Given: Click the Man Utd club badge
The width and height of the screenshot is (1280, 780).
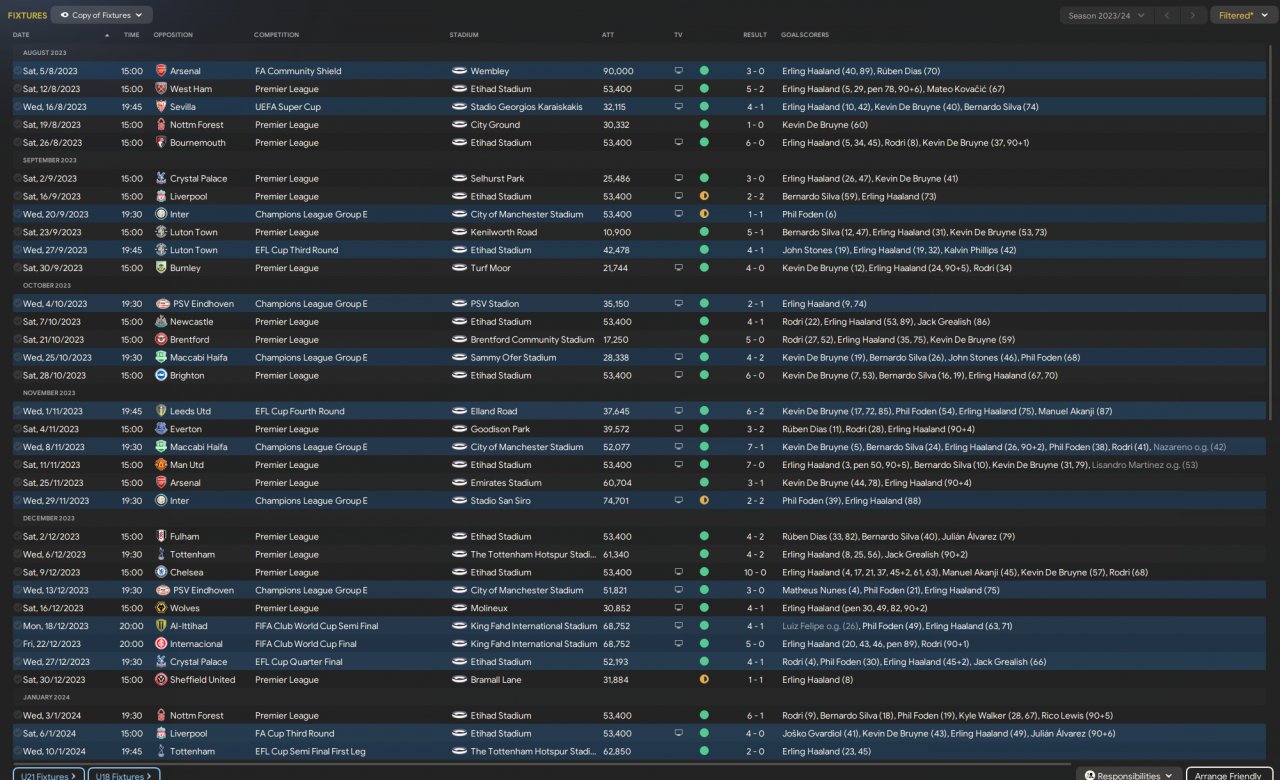Looking at the screenshot, I should [x=161, y=465].
